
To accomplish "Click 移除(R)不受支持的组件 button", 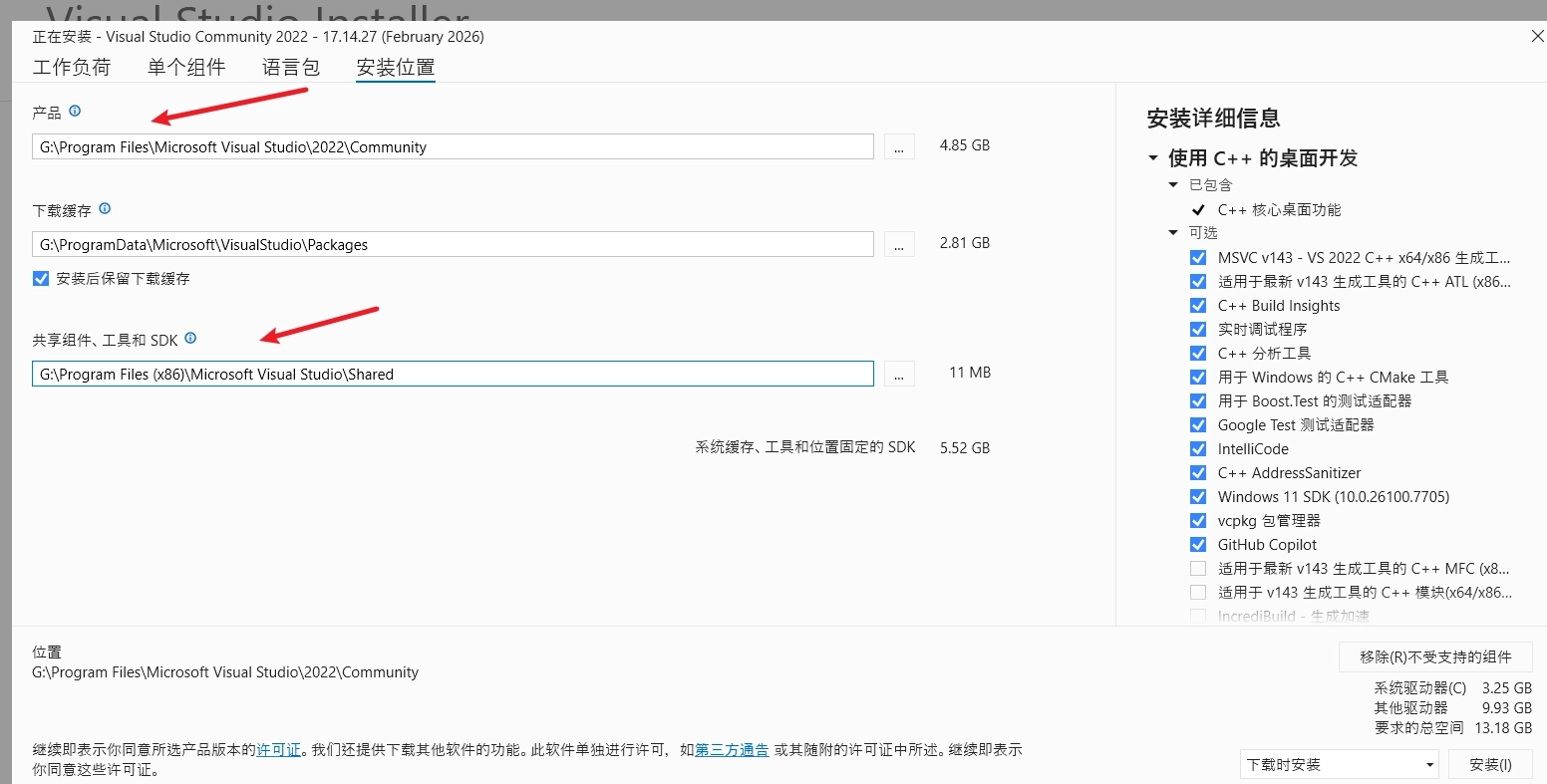I will point(1435,657).
